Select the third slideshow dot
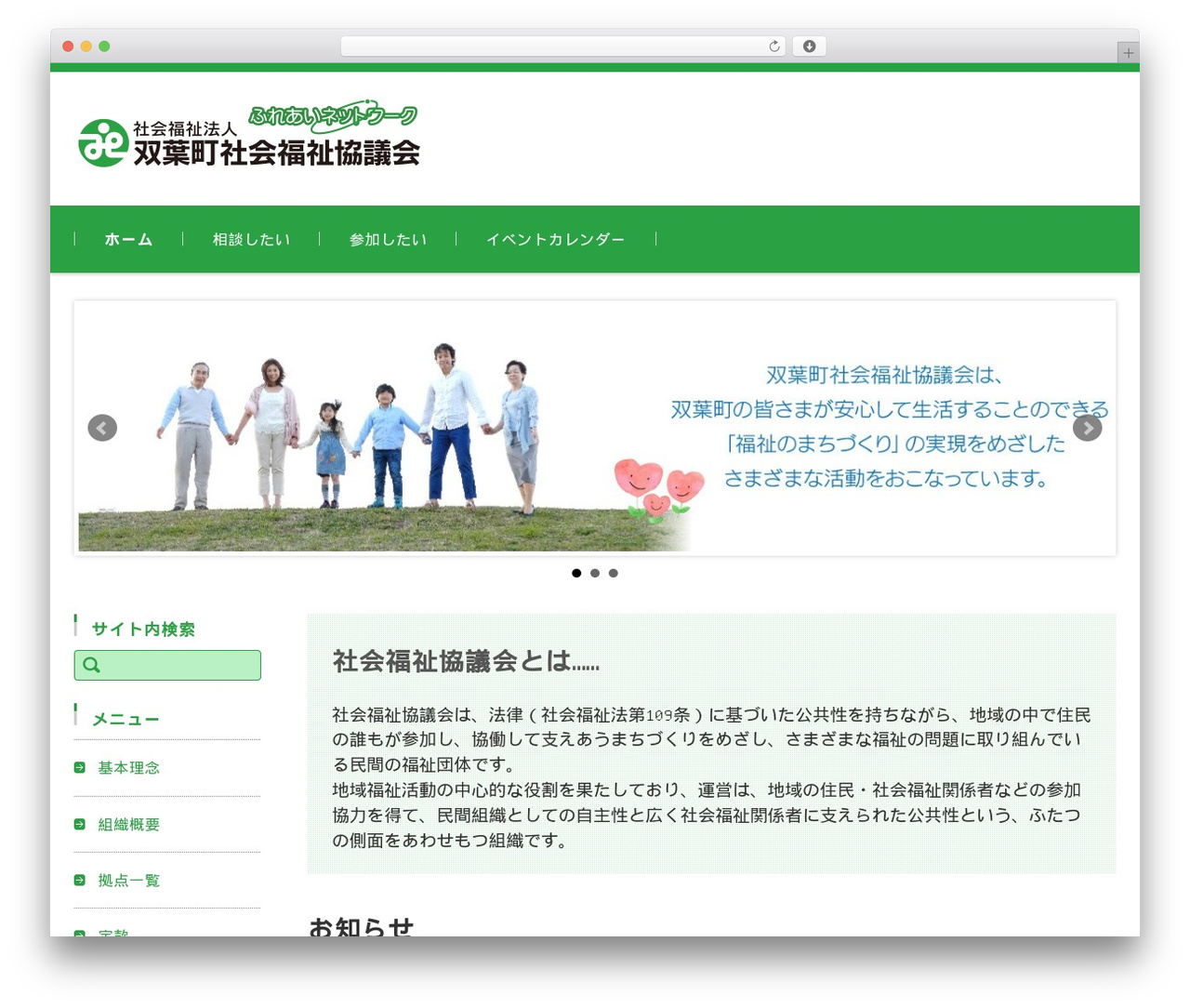This screenshot has width=1190, height=1008. (614, 573)
